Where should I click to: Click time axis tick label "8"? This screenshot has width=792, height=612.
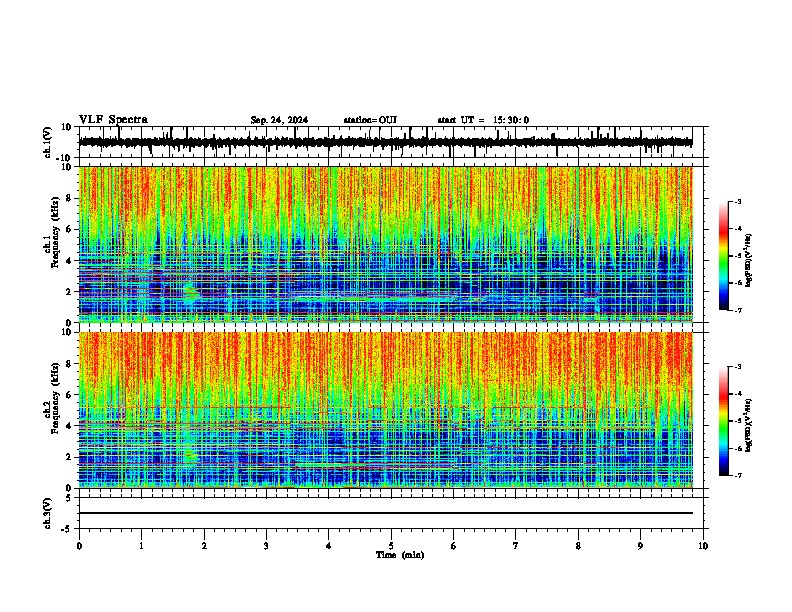point(578,546)
